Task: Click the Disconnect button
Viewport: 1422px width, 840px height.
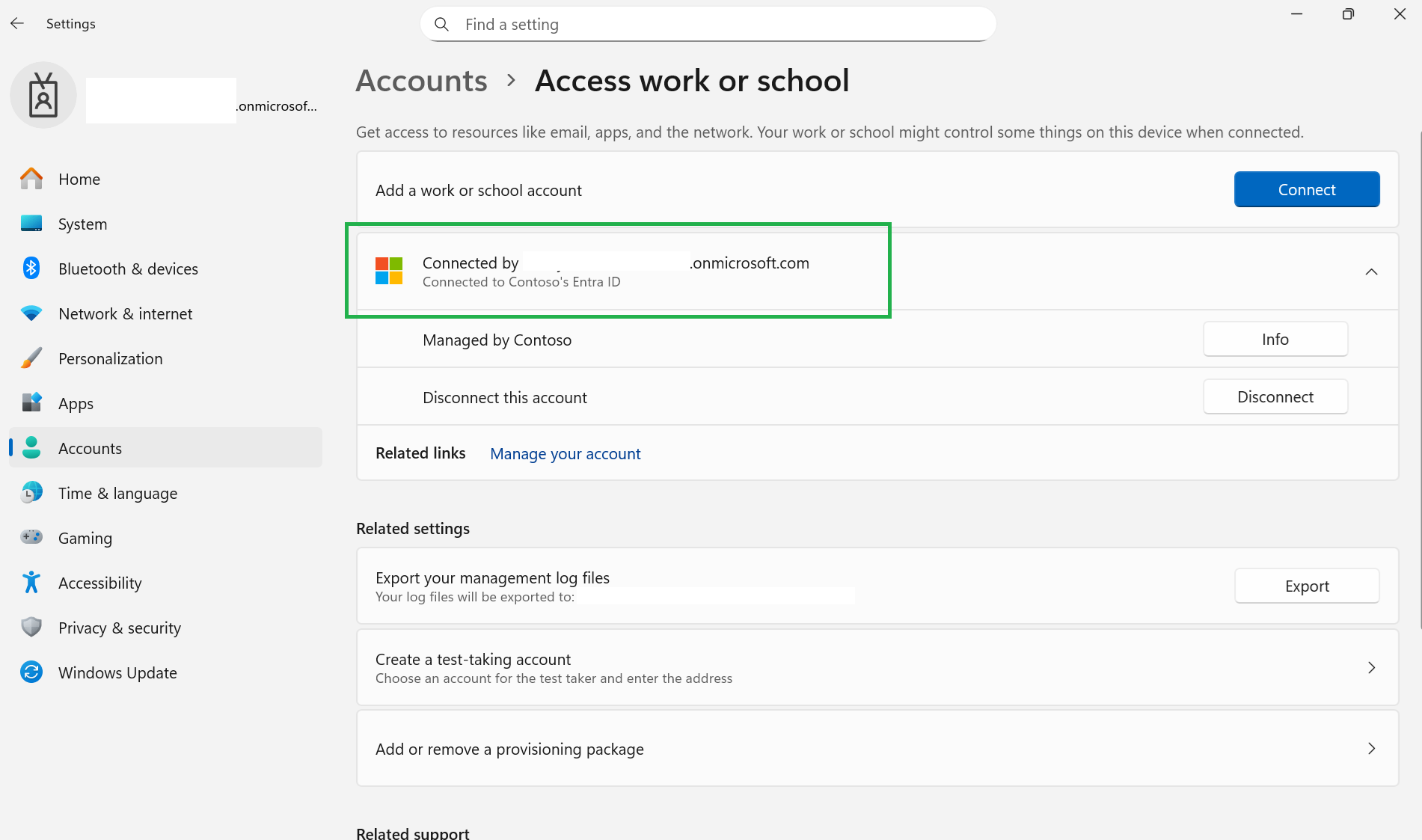Action: coord(1275,397)
